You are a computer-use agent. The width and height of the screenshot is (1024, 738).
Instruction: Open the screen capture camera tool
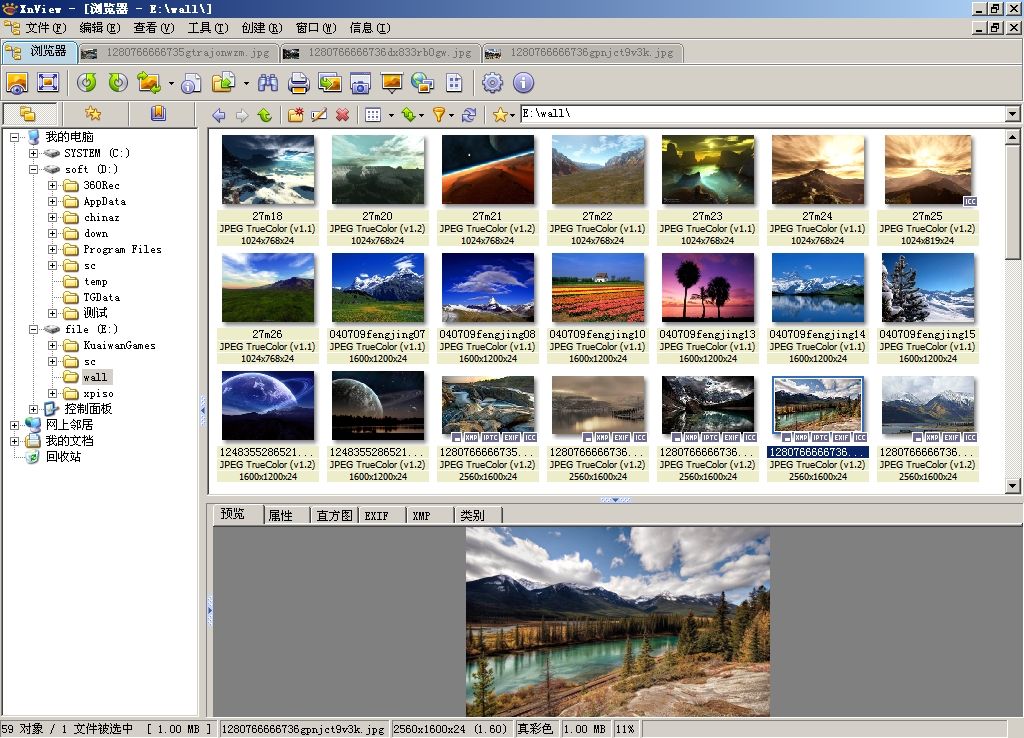pos(360,83)
